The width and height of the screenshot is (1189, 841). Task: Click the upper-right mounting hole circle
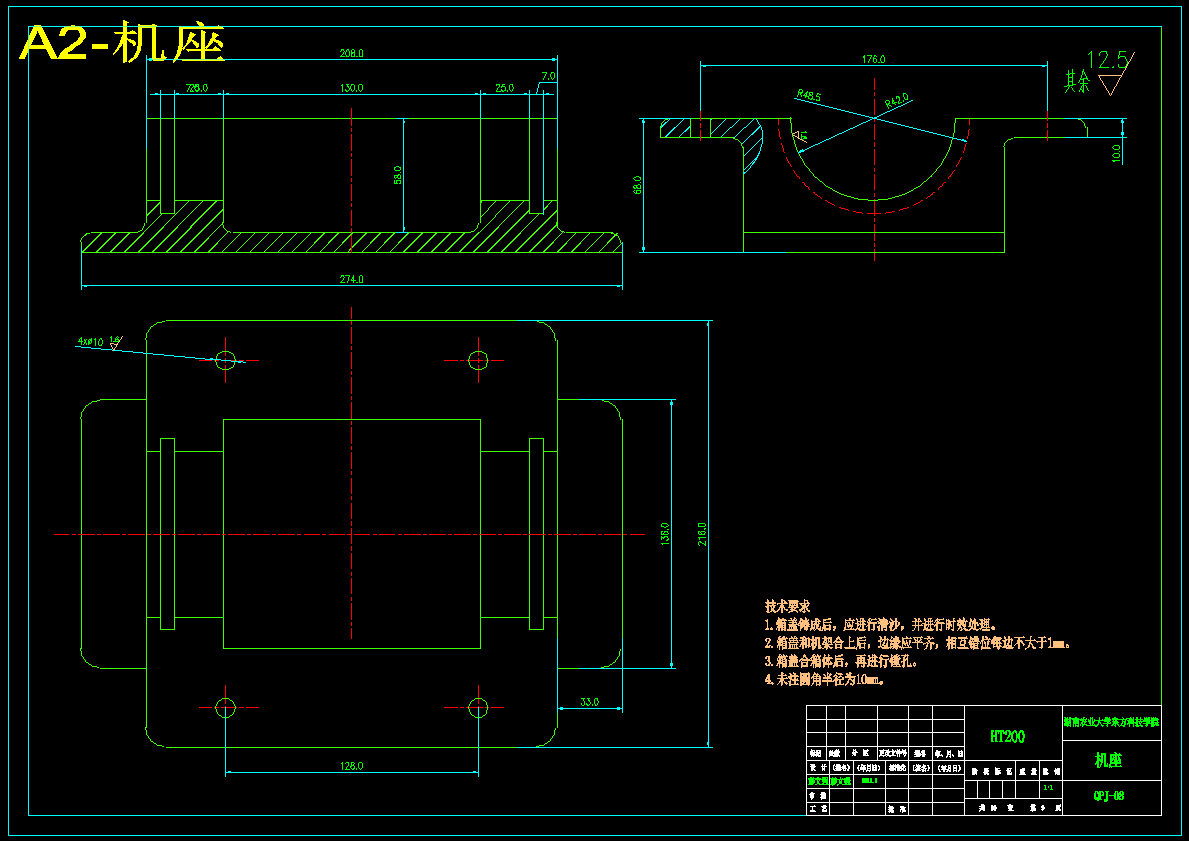(x=478, y=360)
